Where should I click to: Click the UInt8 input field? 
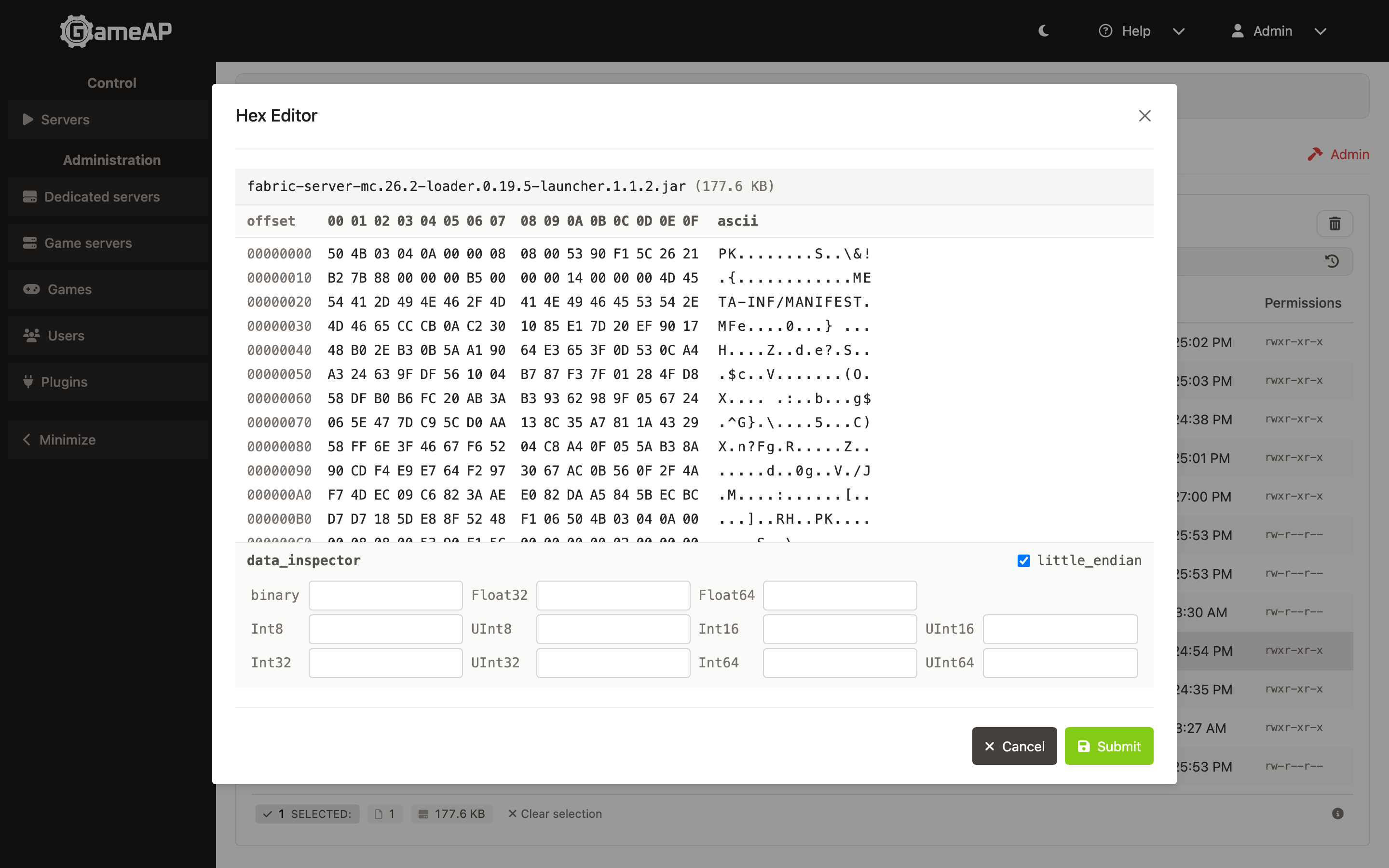tap(613, 629)
